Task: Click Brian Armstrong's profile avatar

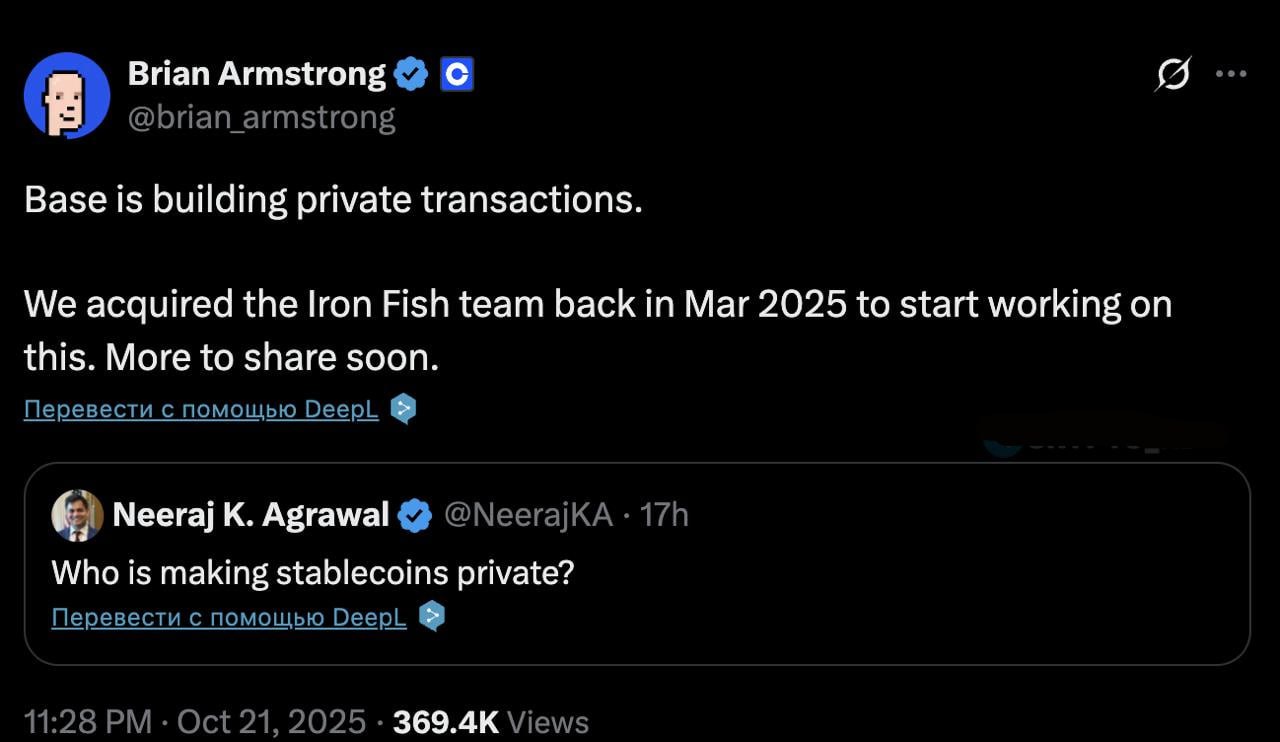Action: tap(66, 95)
